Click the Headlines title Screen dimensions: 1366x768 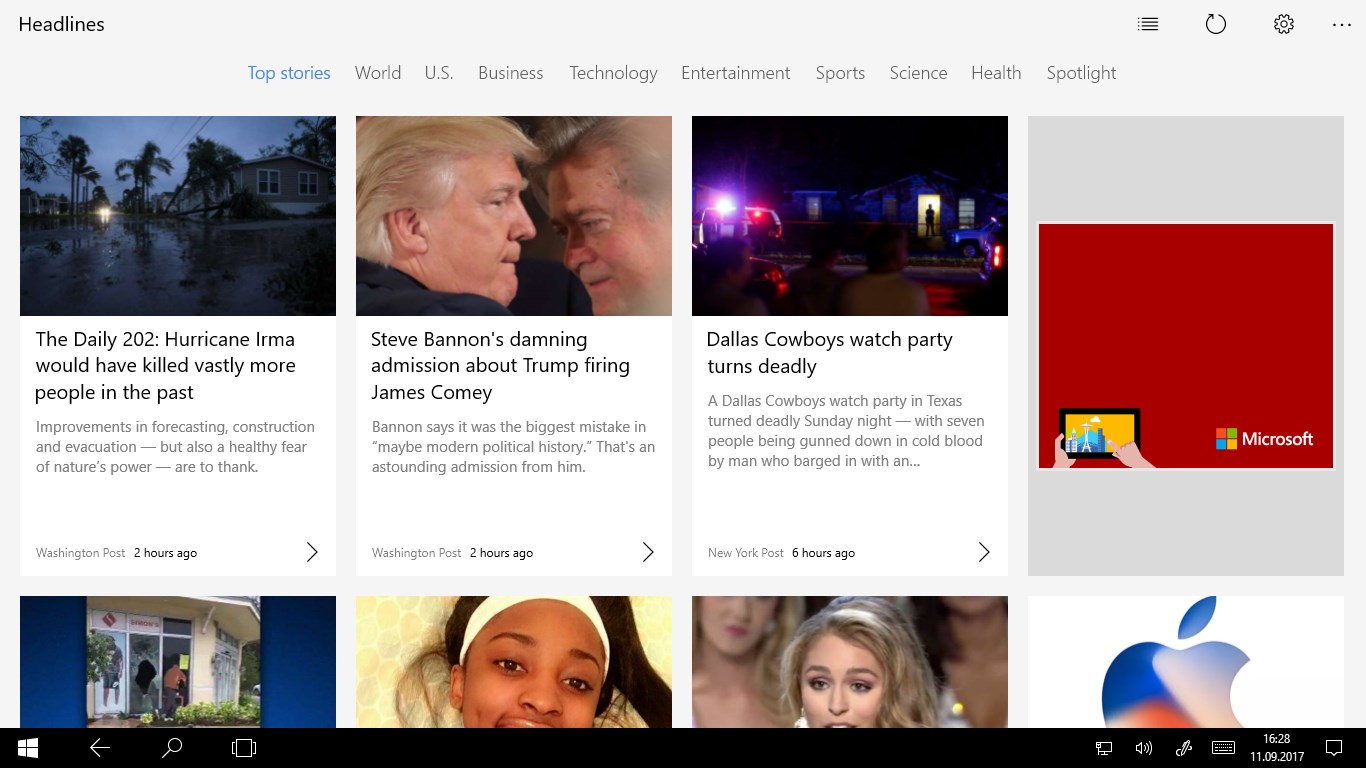coord(62,24)
